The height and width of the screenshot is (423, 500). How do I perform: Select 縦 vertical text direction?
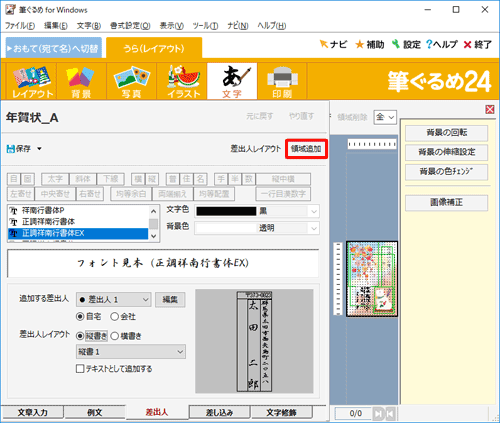click(152, 179)
